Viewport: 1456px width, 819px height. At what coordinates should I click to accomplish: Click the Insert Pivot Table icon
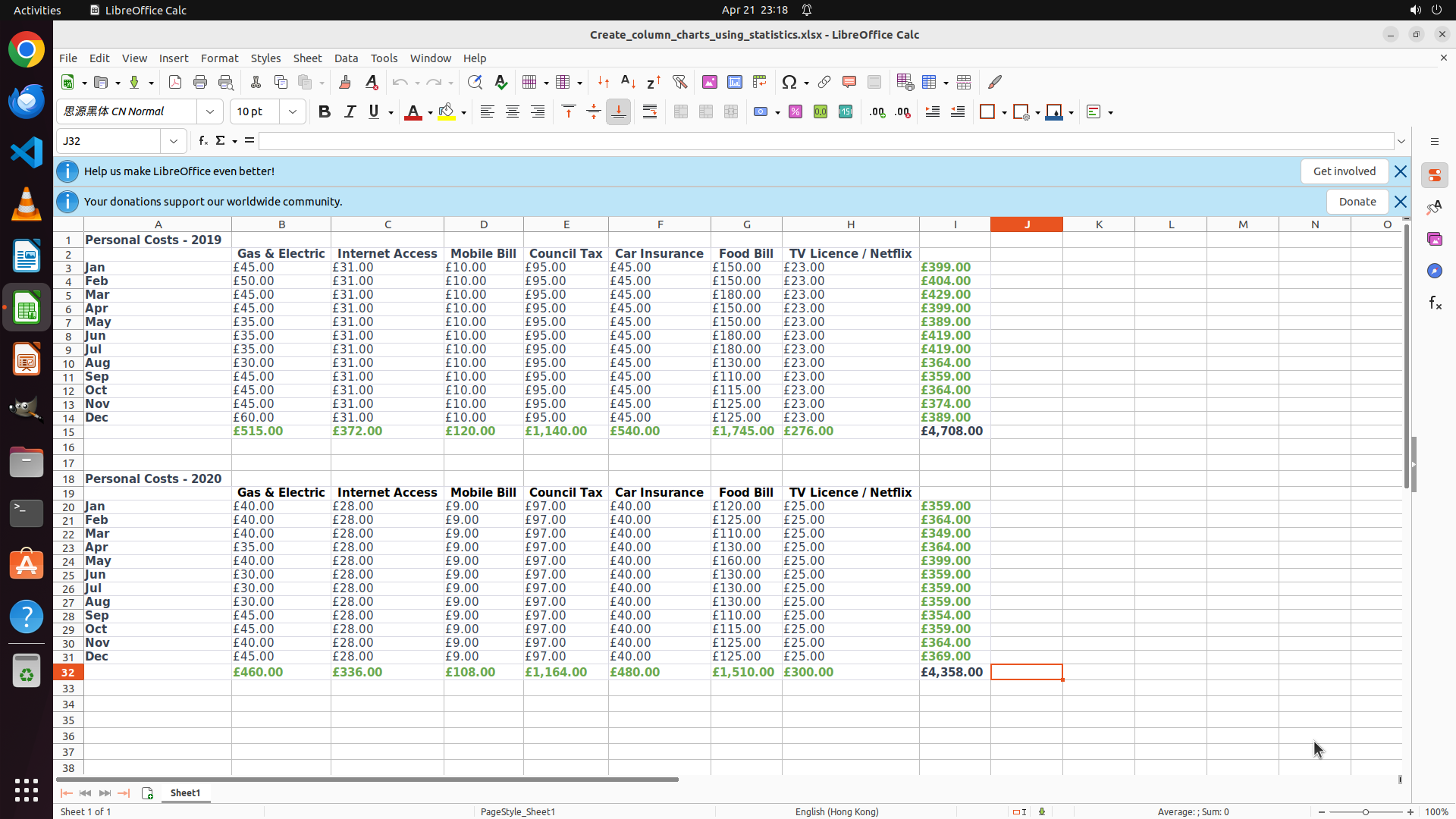759,82
